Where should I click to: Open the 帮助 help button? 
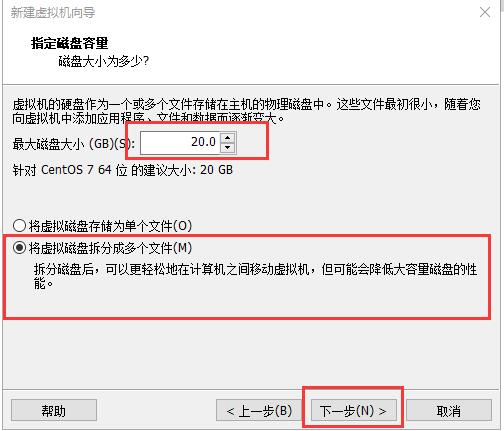(x=54, y=410)
